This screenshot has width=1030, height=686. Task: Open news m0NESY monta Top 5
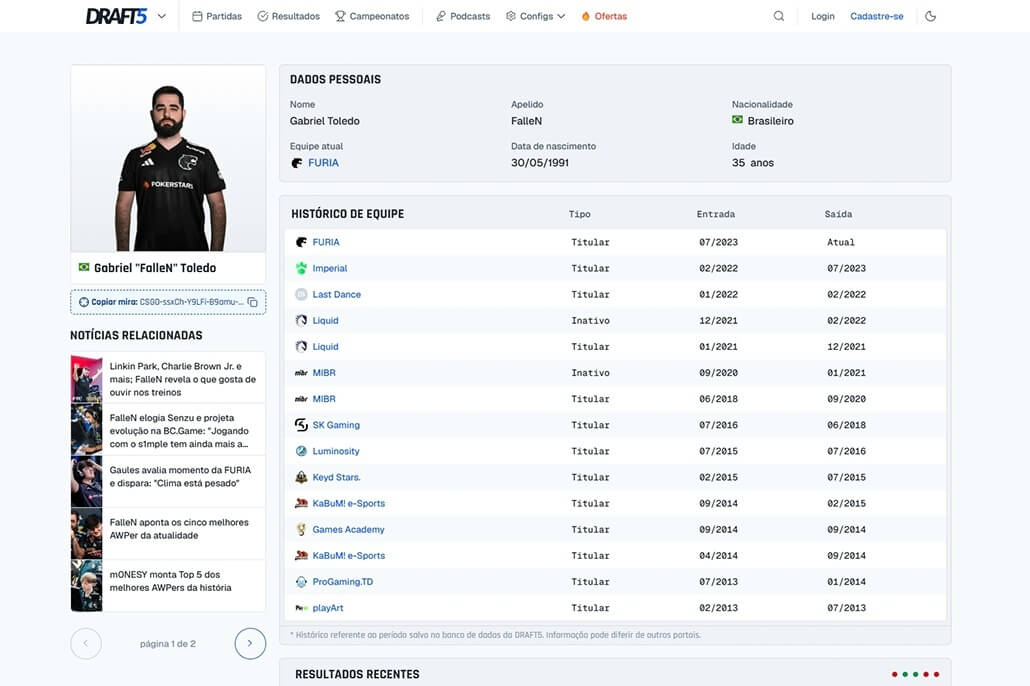(x=170, y=581)
